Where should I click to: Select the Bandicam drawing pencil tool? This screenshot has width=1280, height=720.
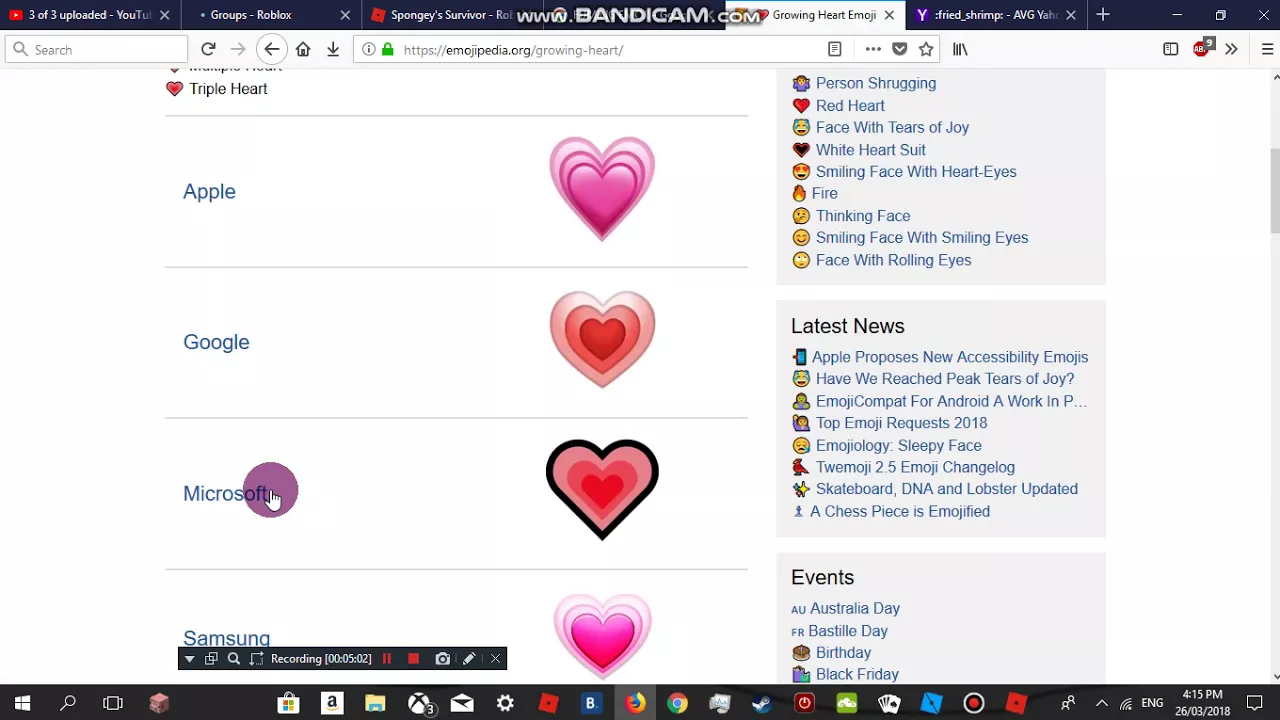(x=469, y=658)
